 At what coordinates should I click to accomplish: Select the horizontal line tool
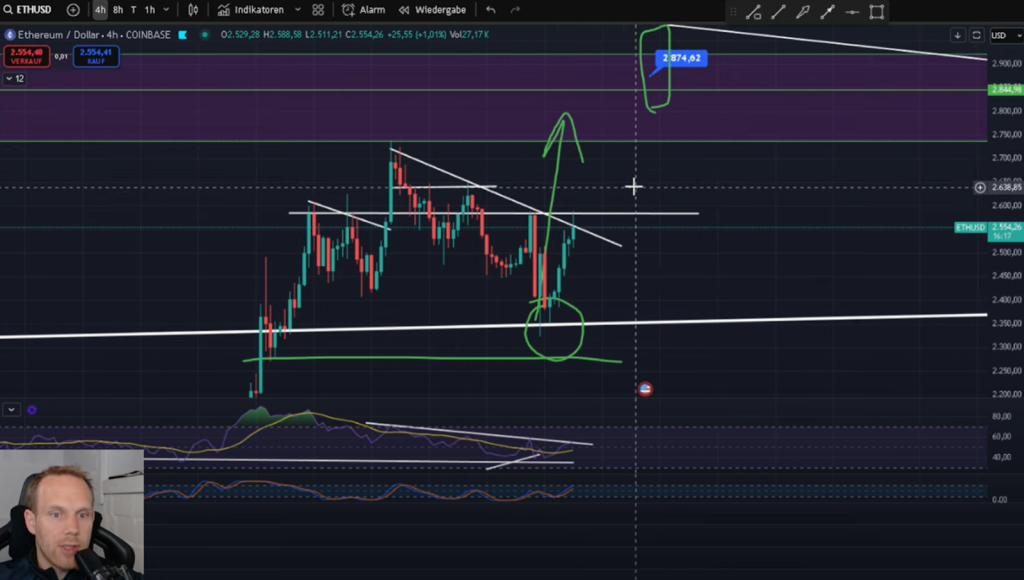(852, 12)
